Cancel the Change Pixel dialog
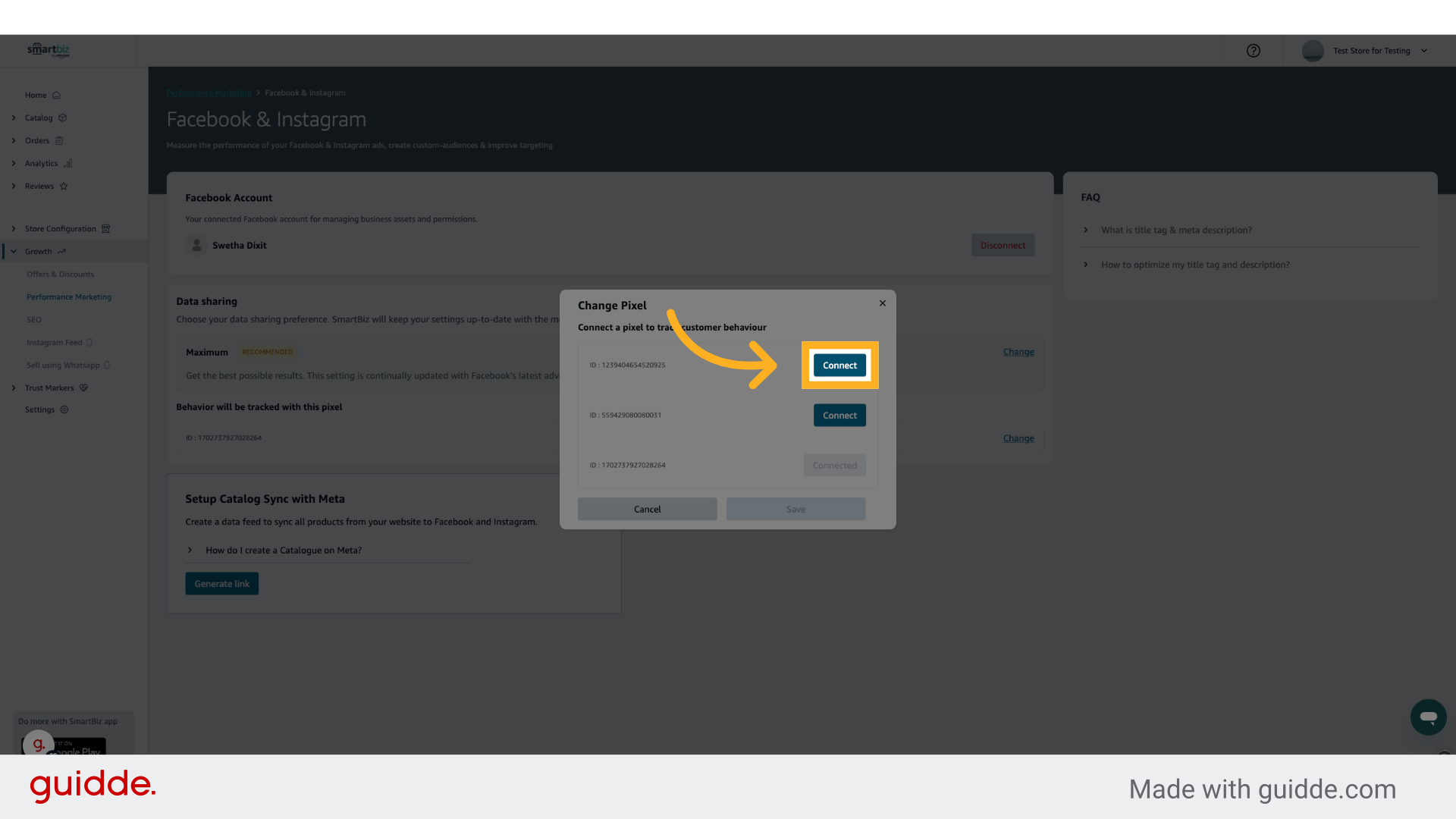The width and height of the screenshot is (1456, 819). tap(647, 510)
